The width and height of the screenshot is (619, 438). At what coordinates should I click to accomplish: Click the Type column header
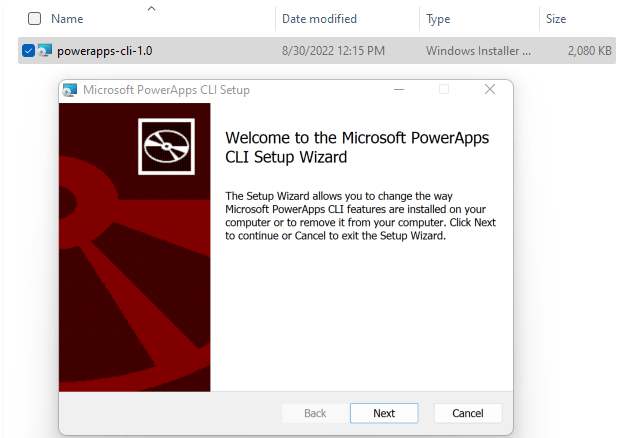point(438,19)
